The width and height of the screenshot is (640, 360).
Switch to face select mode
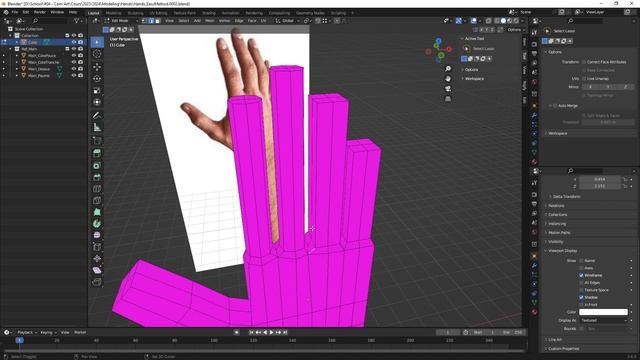(x=158, y=20)
